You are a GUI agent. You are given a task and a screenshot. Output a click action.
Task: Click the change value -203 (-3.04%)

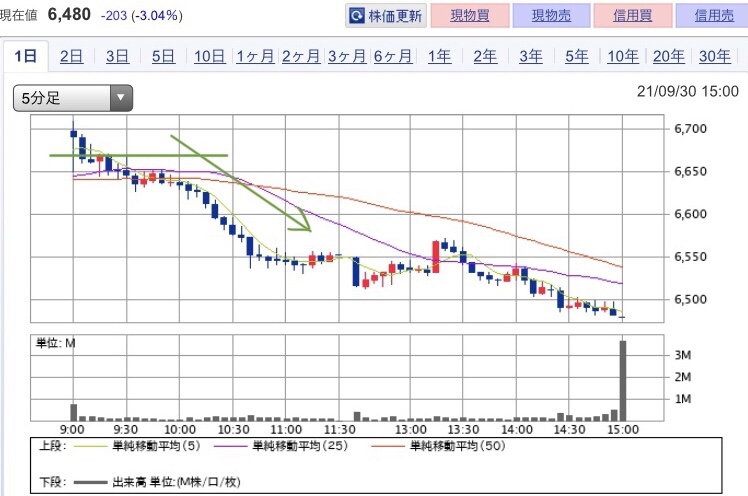(x=142, y=16)
